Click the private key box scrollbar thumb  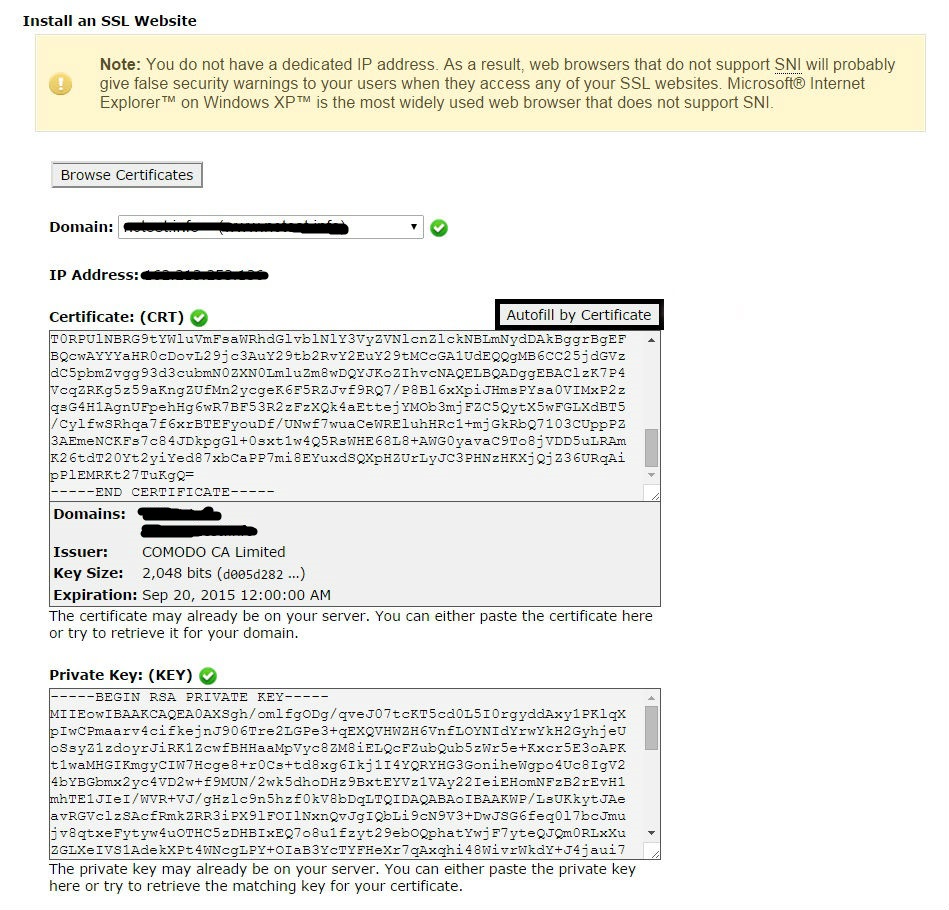[x=651, y=728]
